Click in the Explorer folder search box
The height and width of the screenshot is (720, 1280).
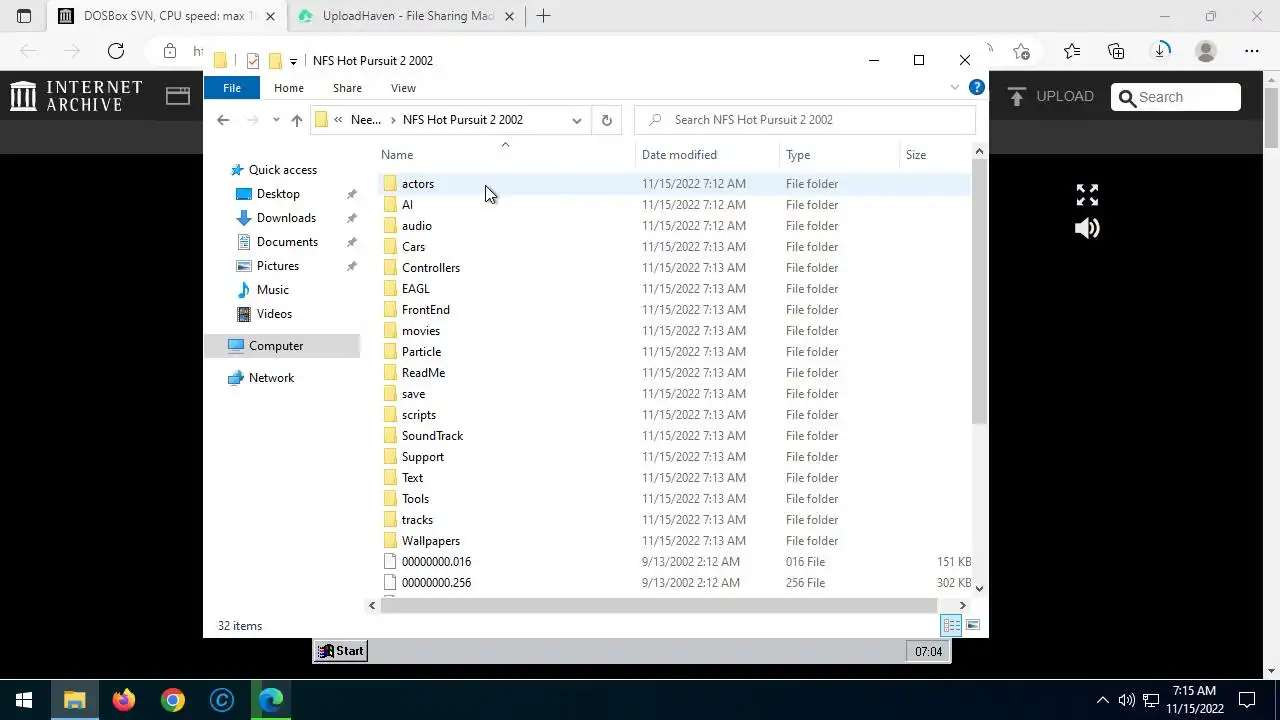(x=805, y=120)
